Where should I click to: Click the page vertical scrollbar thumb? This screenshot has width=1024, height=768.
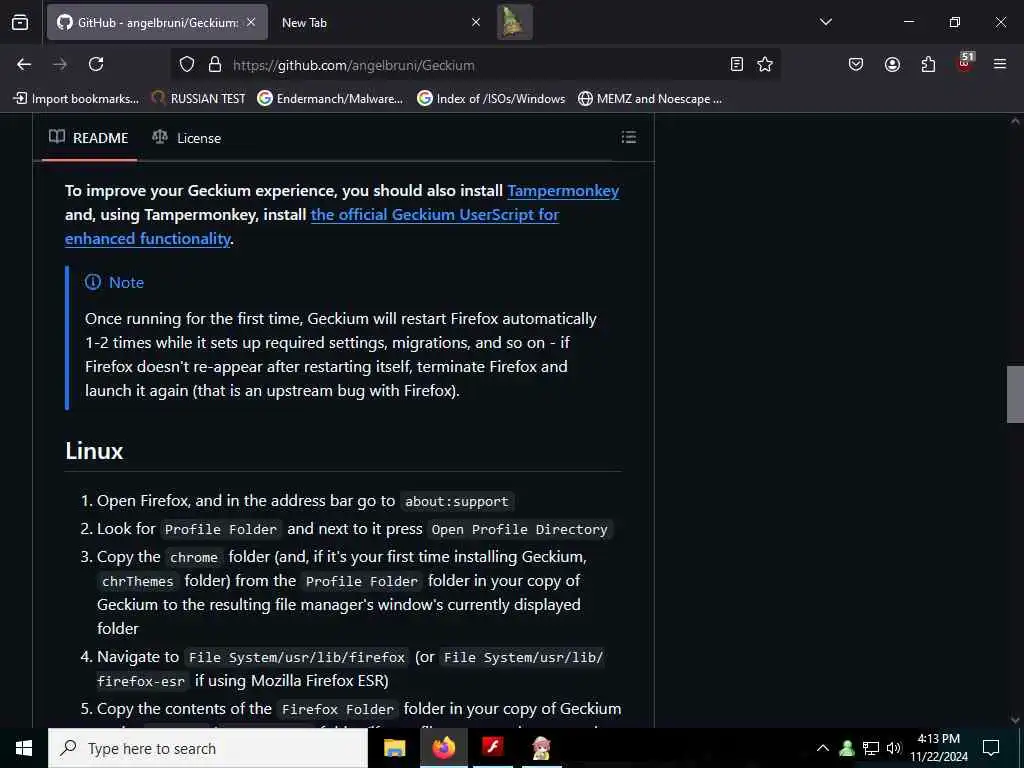pyautogui.click(x=1015, y=394)
